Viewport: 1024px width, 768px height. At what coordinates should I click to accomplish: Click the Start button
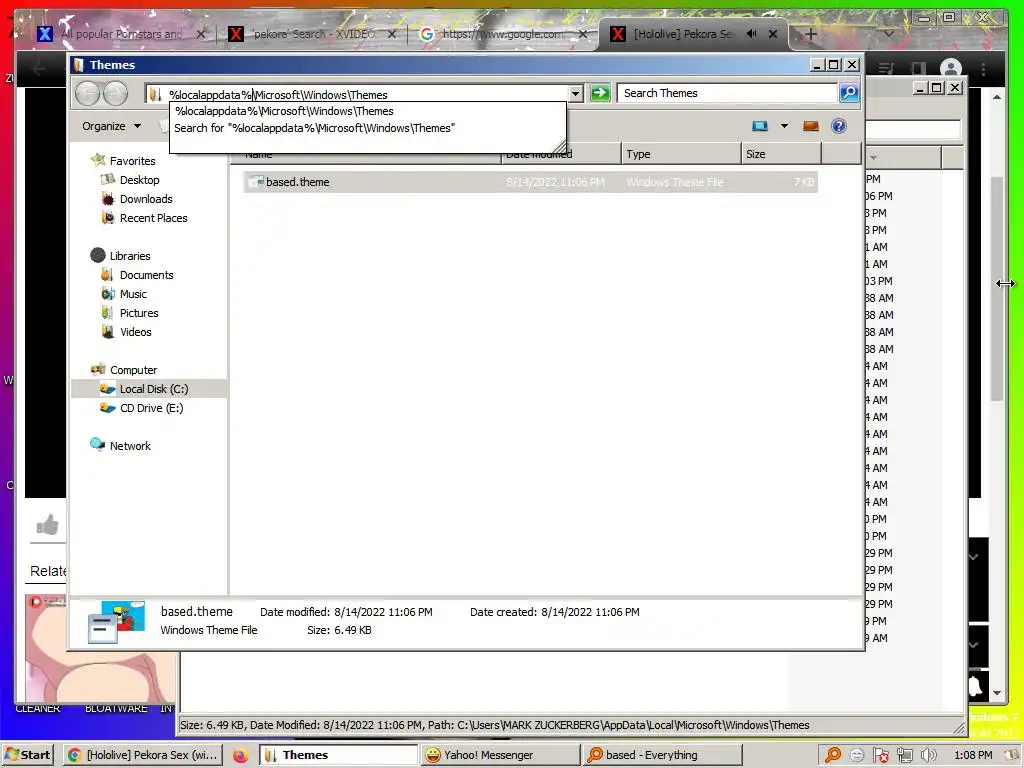tap(27, 755)
